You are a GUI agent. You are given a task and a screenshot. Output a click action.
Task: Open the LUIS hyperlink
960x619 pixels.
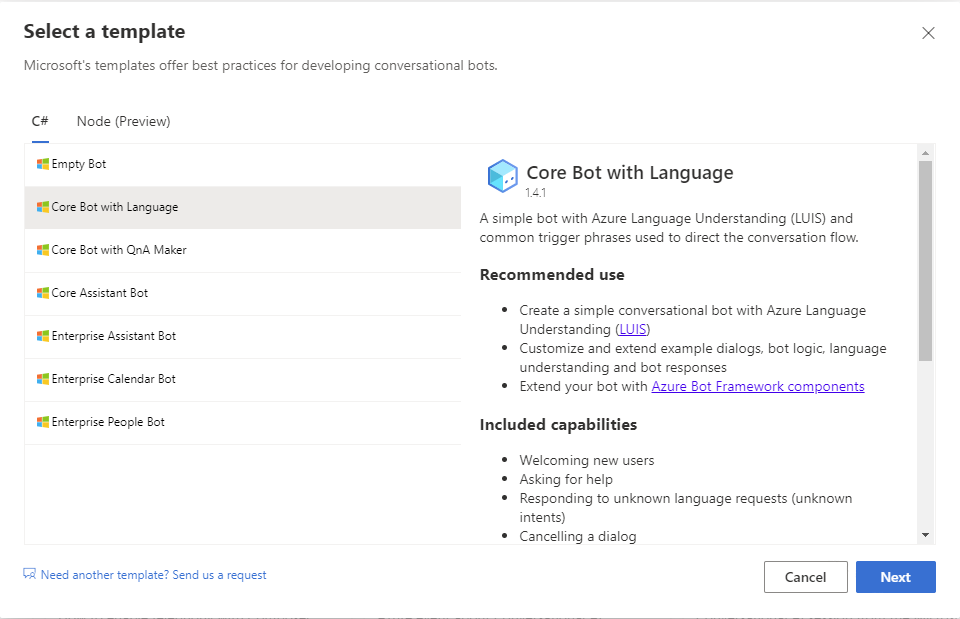[632, 329]
